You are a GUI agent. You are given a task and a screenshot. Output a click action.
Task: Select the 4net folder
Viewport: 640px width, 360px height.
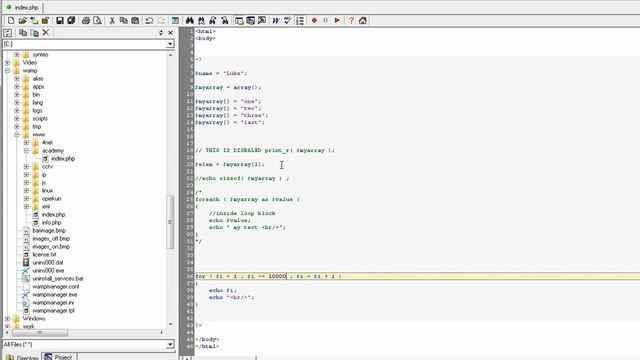[47, 142]
